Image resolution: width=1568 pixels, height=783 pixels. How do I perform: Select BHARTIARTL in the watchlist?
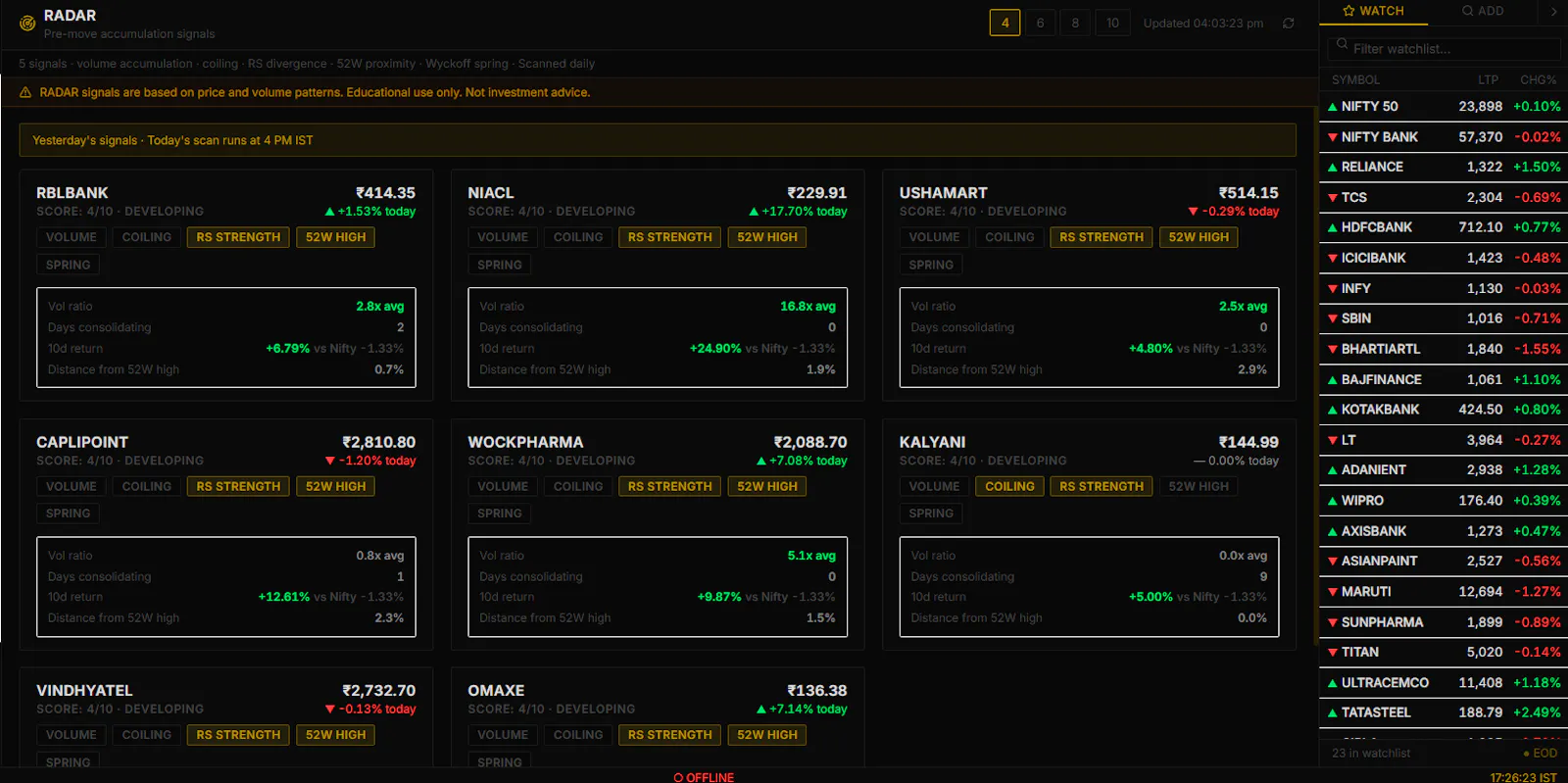1444,349
